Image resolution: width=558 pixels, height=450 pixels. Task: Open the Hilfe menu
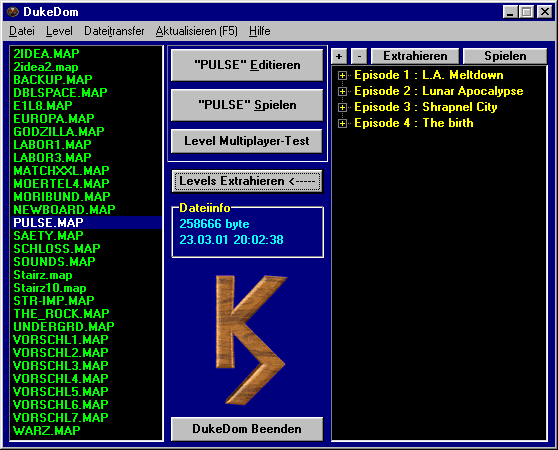pyautogui.click(x=259, y=31)
